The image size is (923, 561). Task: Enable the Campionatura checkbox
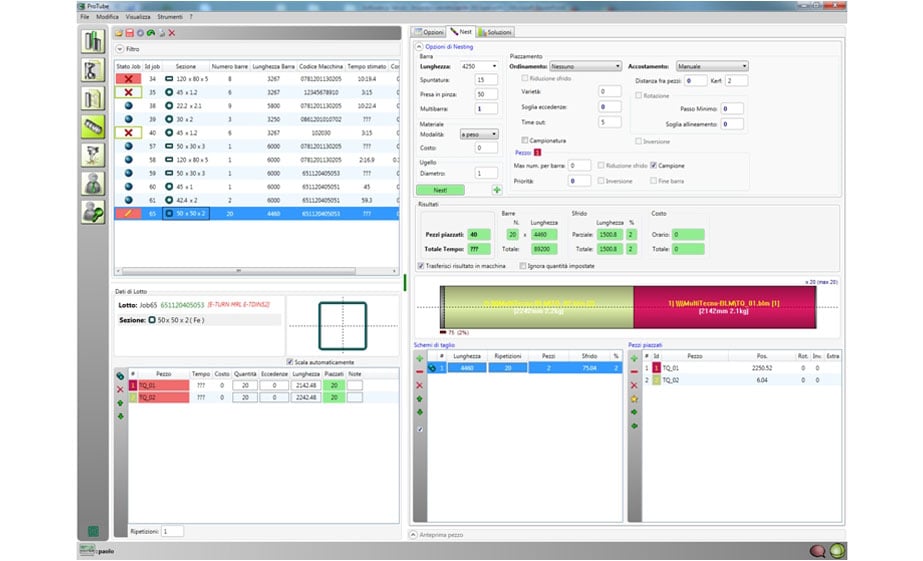tap(524, 141)
